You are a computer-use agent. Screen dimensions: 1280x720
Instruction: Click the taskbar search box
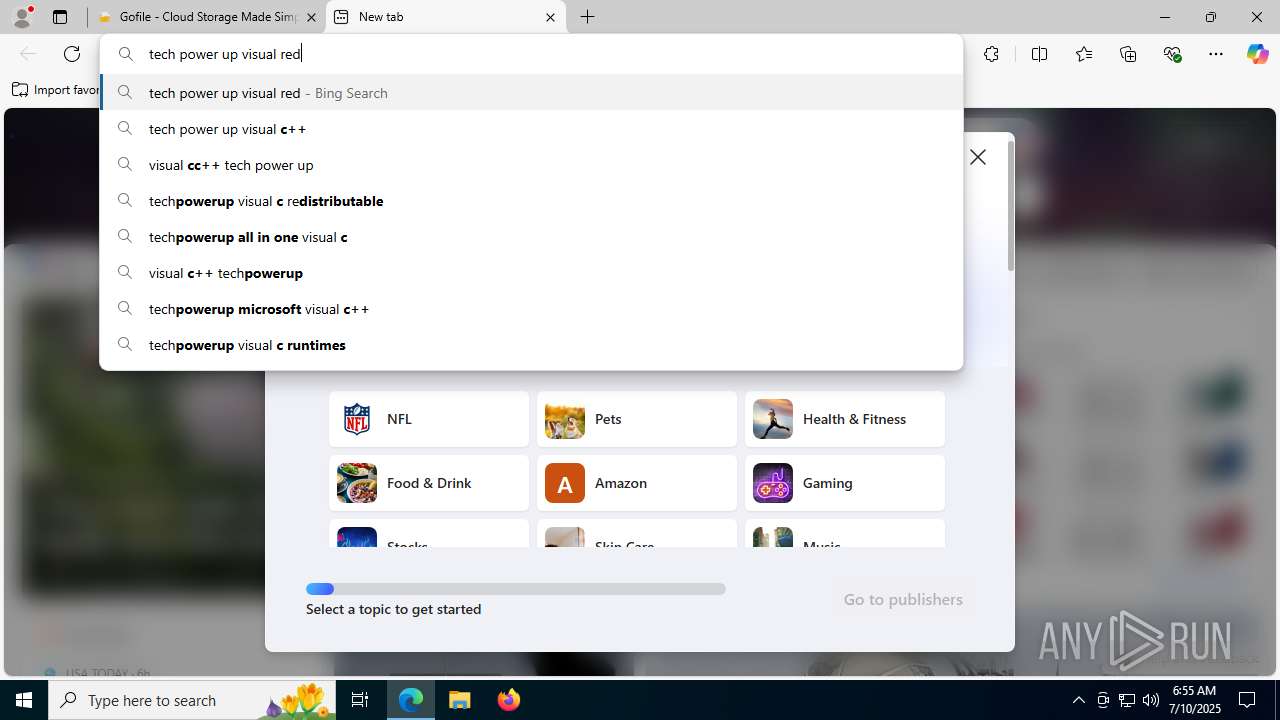coord(192,700)
